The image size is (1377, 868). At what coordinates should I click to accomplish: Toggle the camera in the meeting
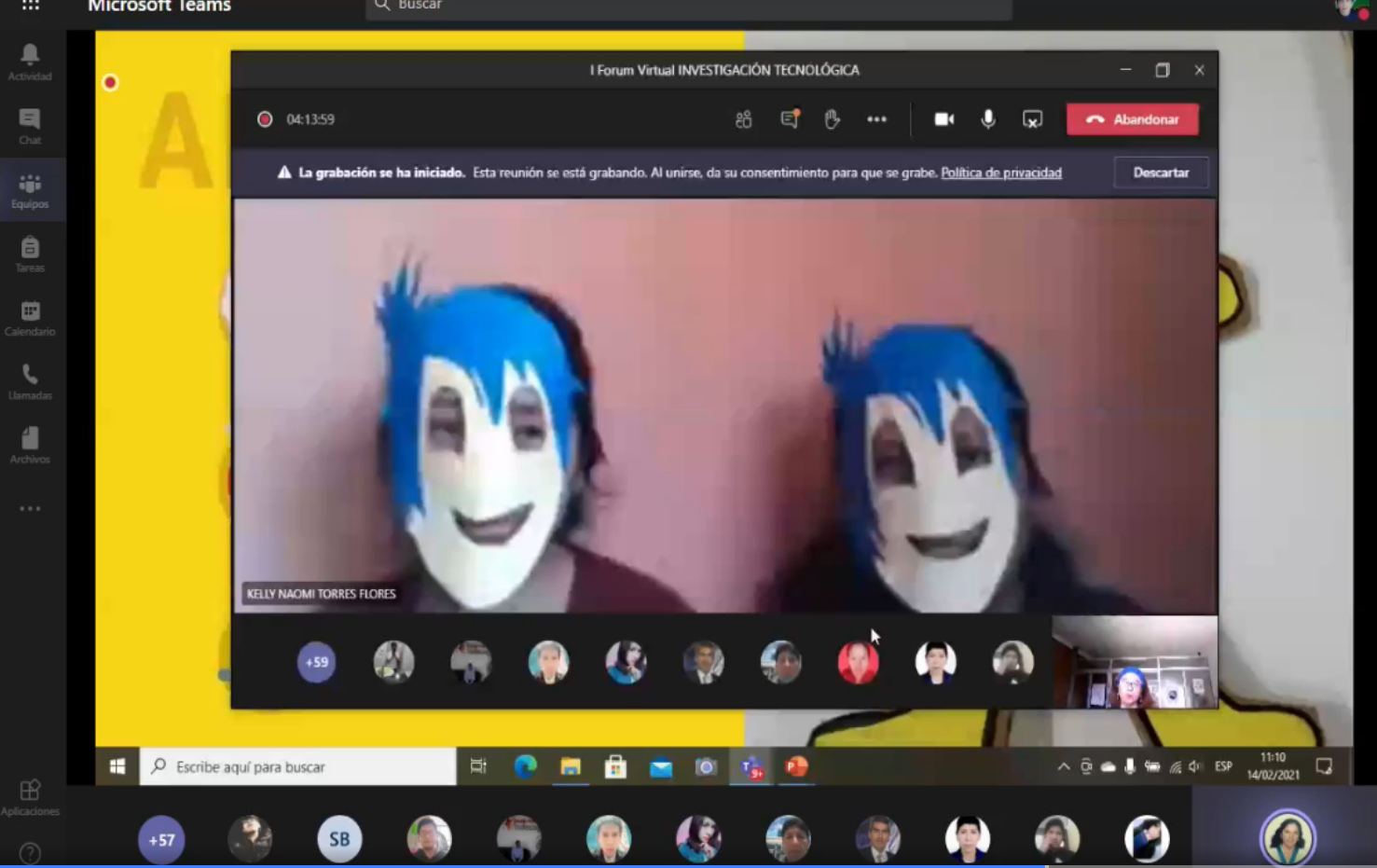[x=943, y=119]
